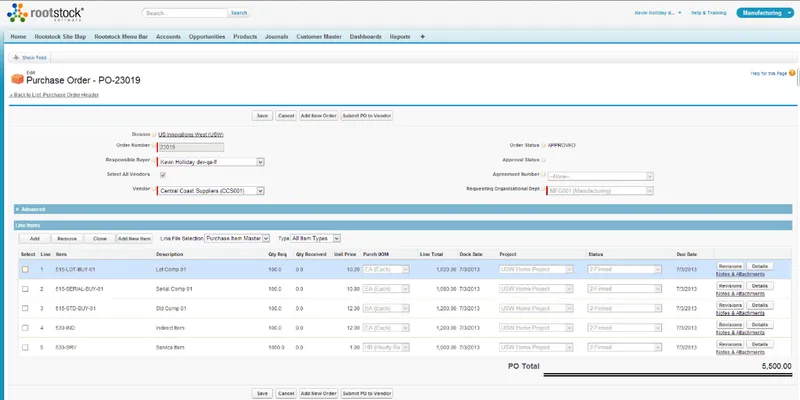Select checkbox for line 515-STD-BUY-01
This screenshot has width=800, height=400.
pyautogui.click(x=25, y=308)
